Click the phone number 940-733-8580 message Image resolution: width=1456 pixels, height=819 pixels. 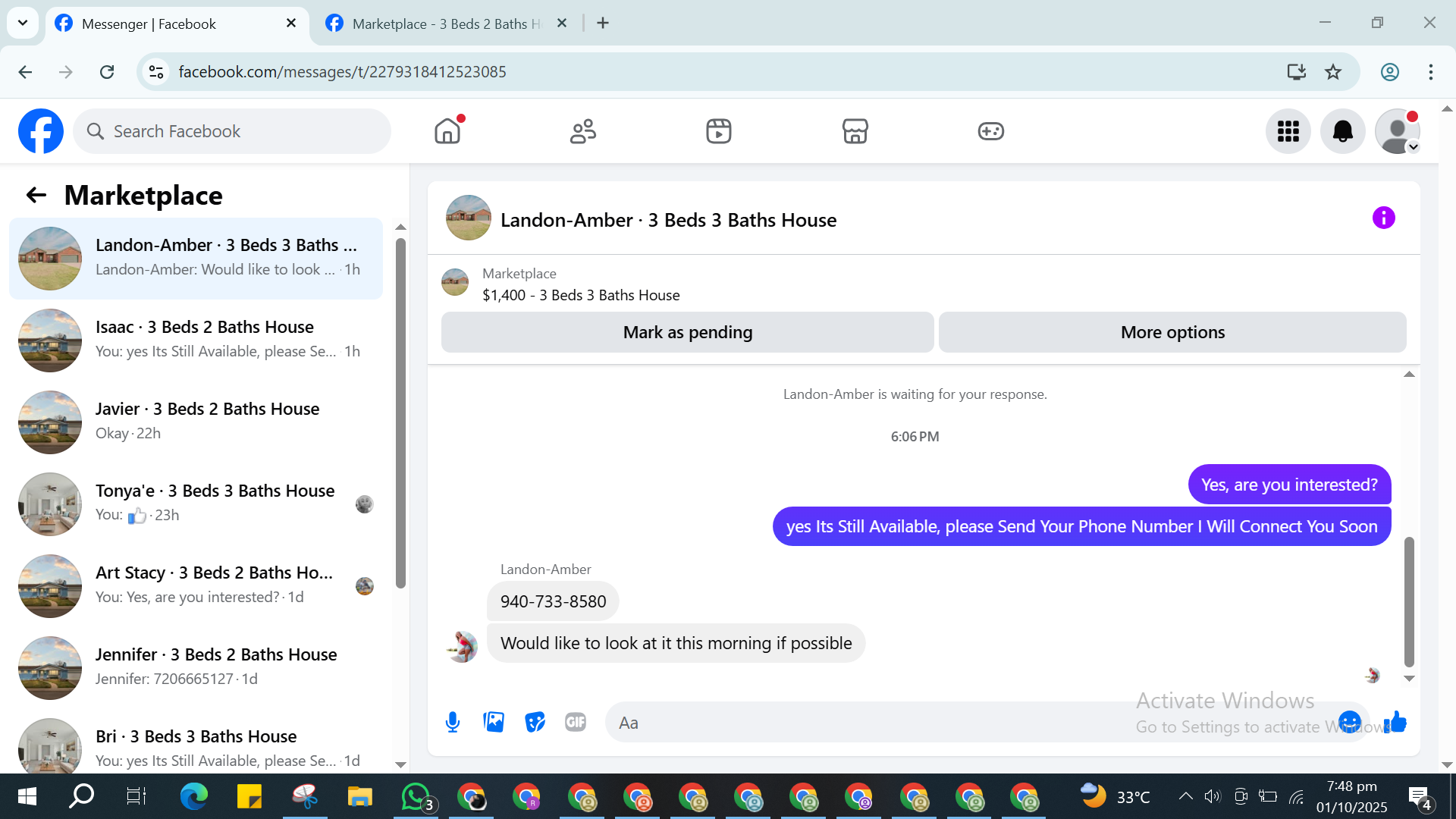[x=553, y=601]
